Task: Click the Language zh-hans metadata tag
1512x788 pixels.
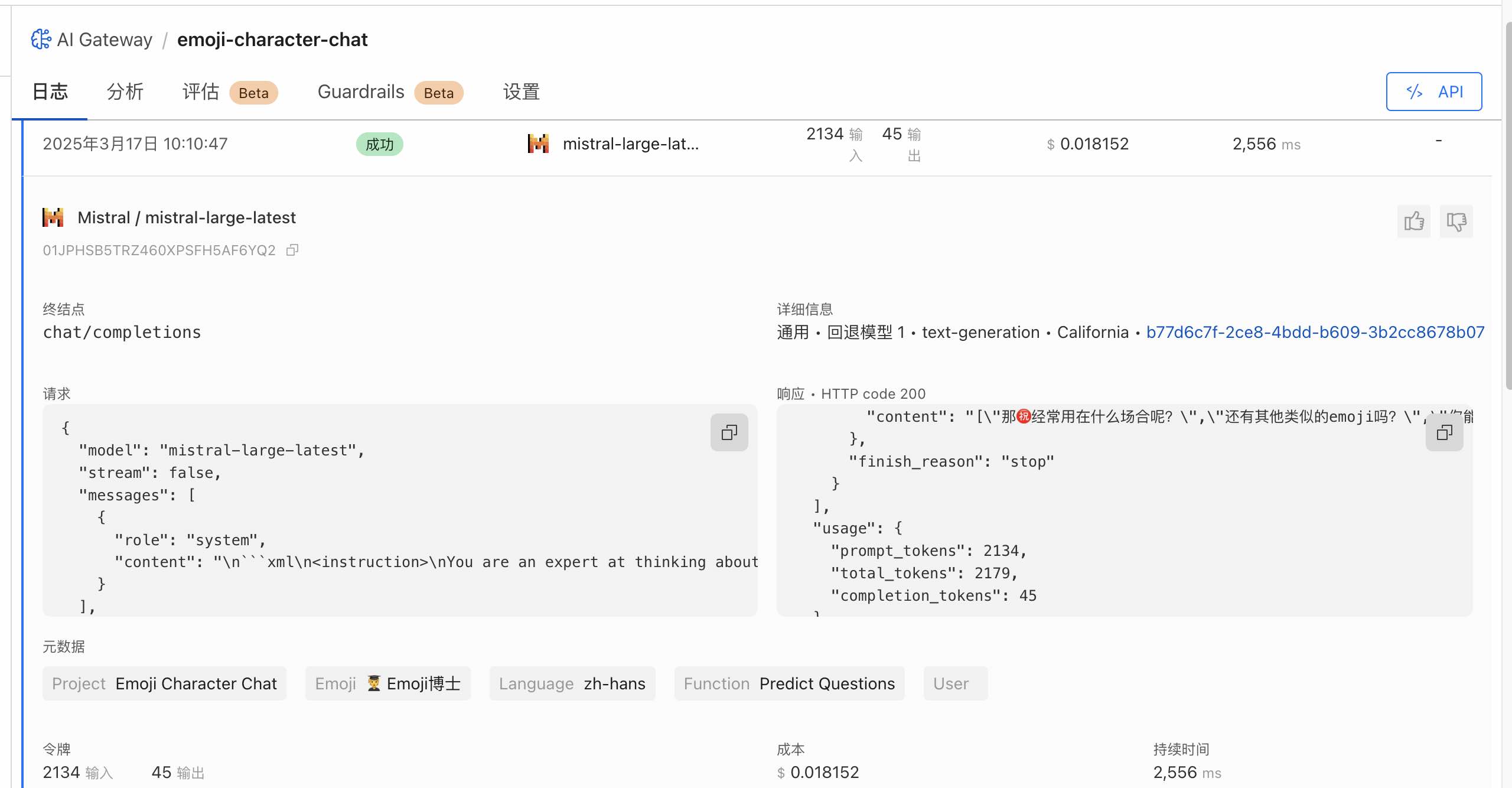Action: pos(572,683)
